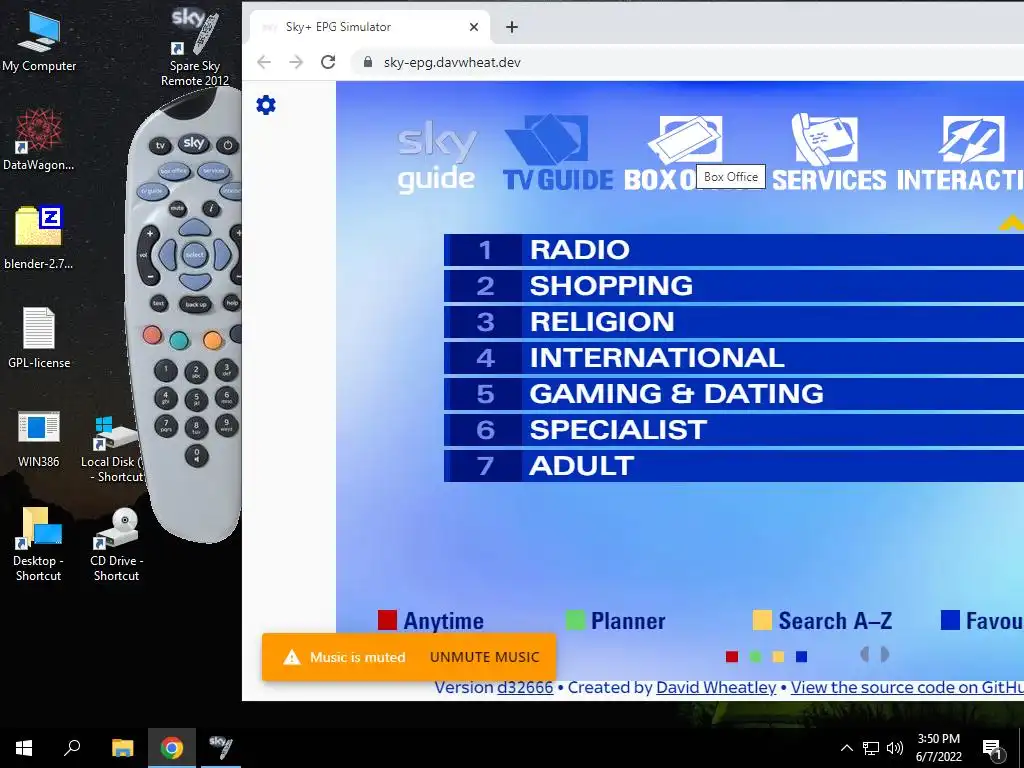Select the SPECIALIST menu row

point(734,430)
